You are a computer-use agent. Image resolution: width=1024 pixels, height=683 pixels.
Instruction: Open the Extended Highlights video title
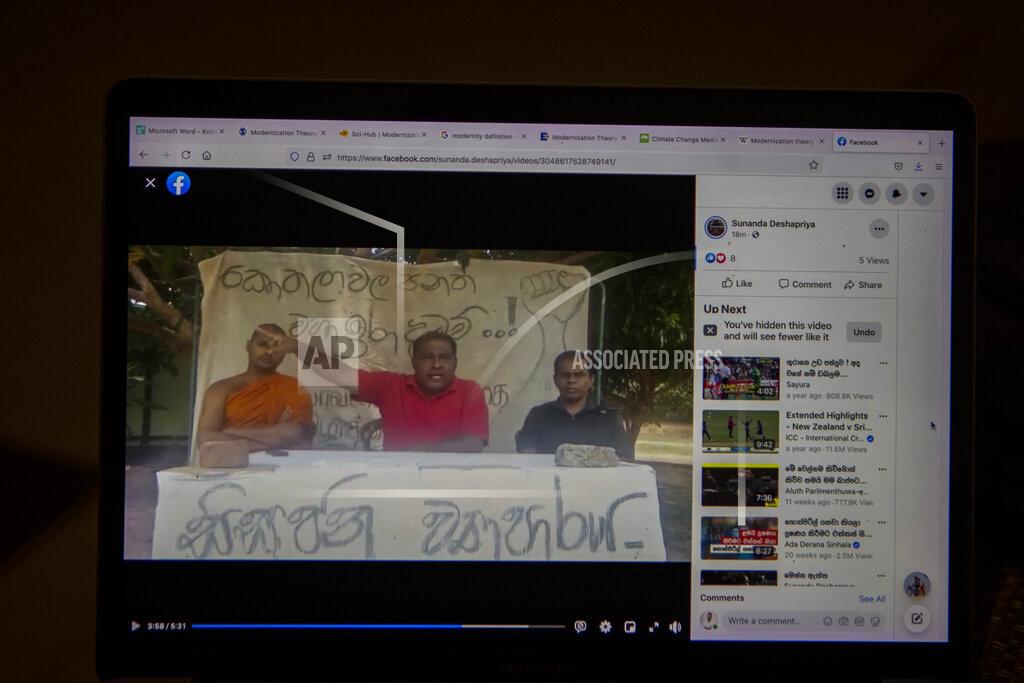click(828, 421)
